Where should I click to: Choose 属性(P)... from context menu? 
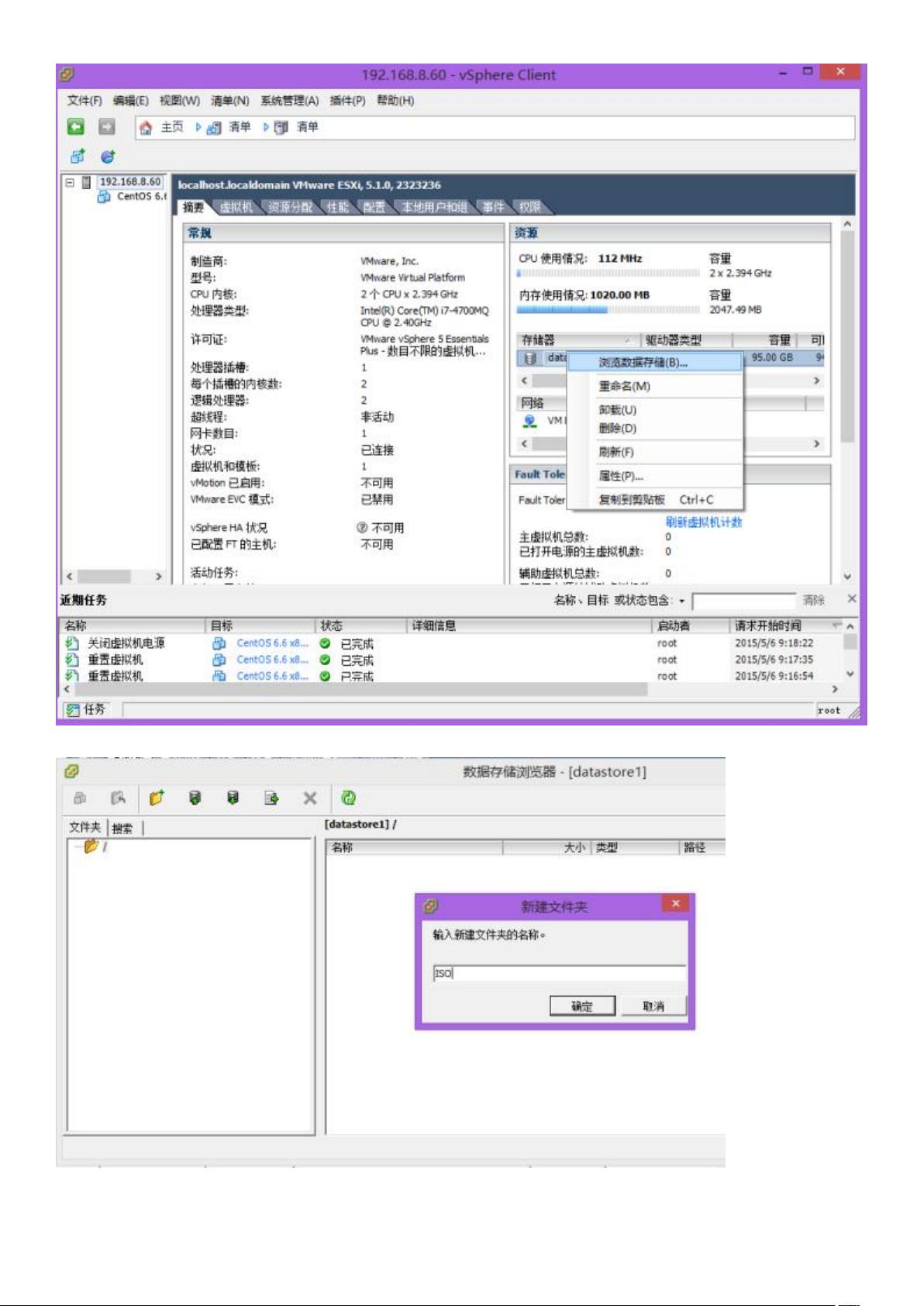(x=655, y=476)
